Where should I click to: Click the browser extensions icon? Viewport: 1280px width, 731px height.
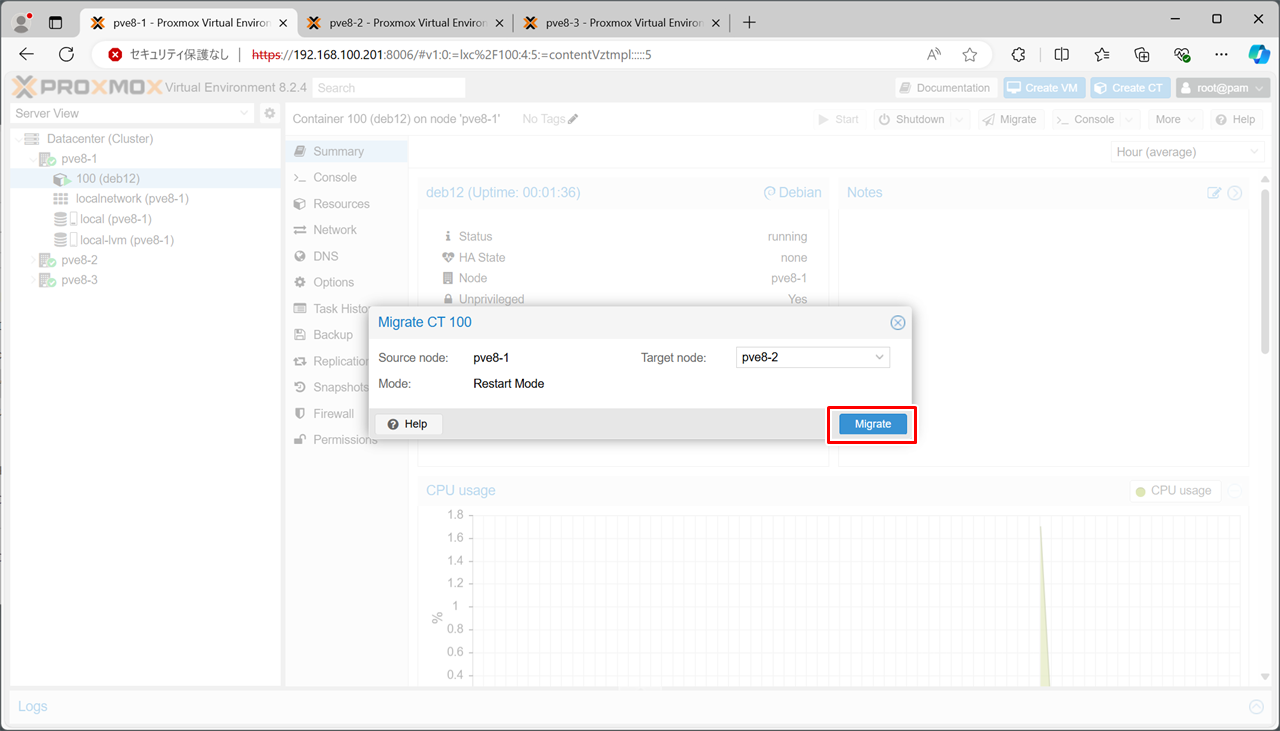point(1019,55)
